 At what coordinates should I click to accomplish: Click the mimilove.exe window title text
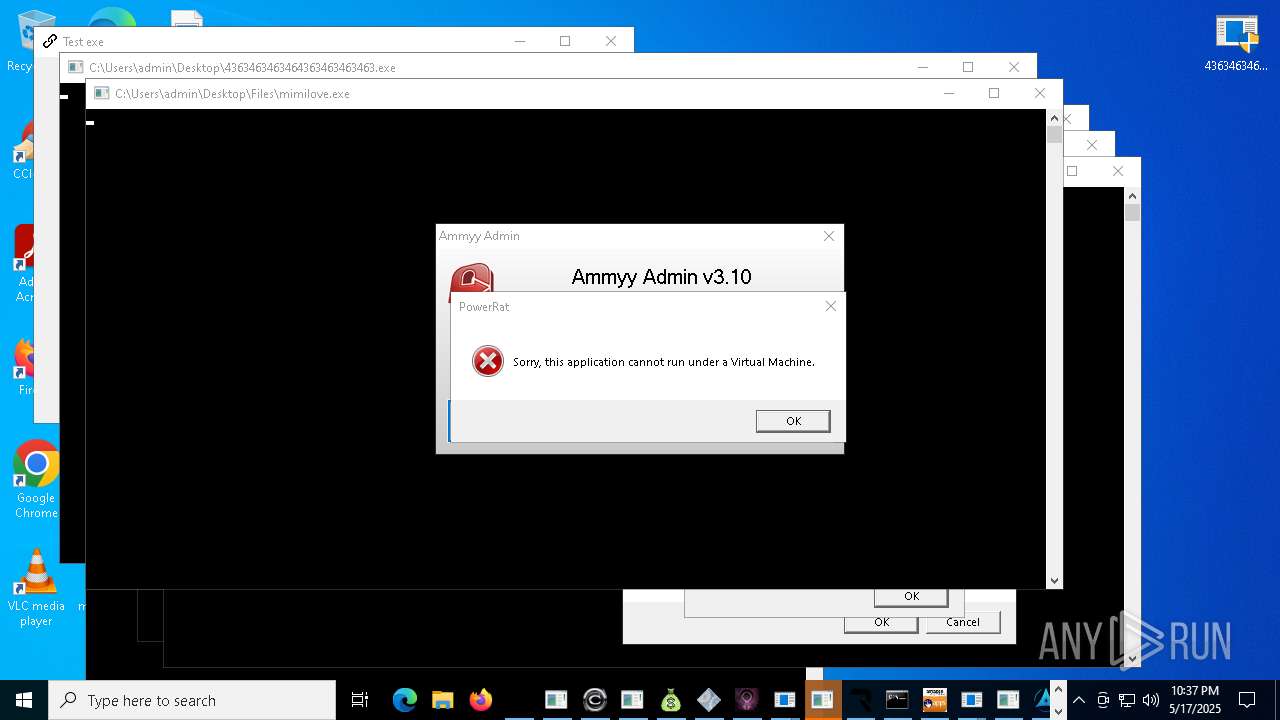[x=232, y=94]
